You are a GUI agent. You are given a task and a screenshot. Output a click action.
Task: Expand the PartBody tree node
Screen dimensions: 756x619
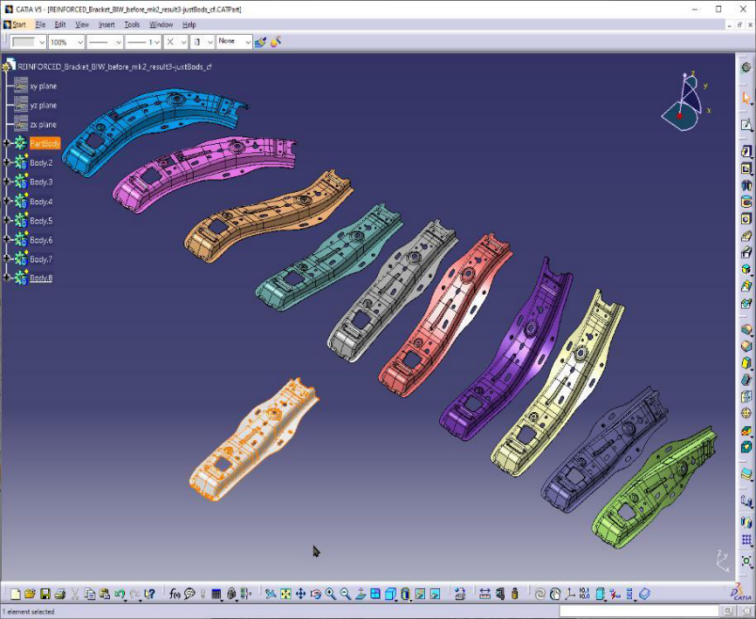[x=6, y=144]
